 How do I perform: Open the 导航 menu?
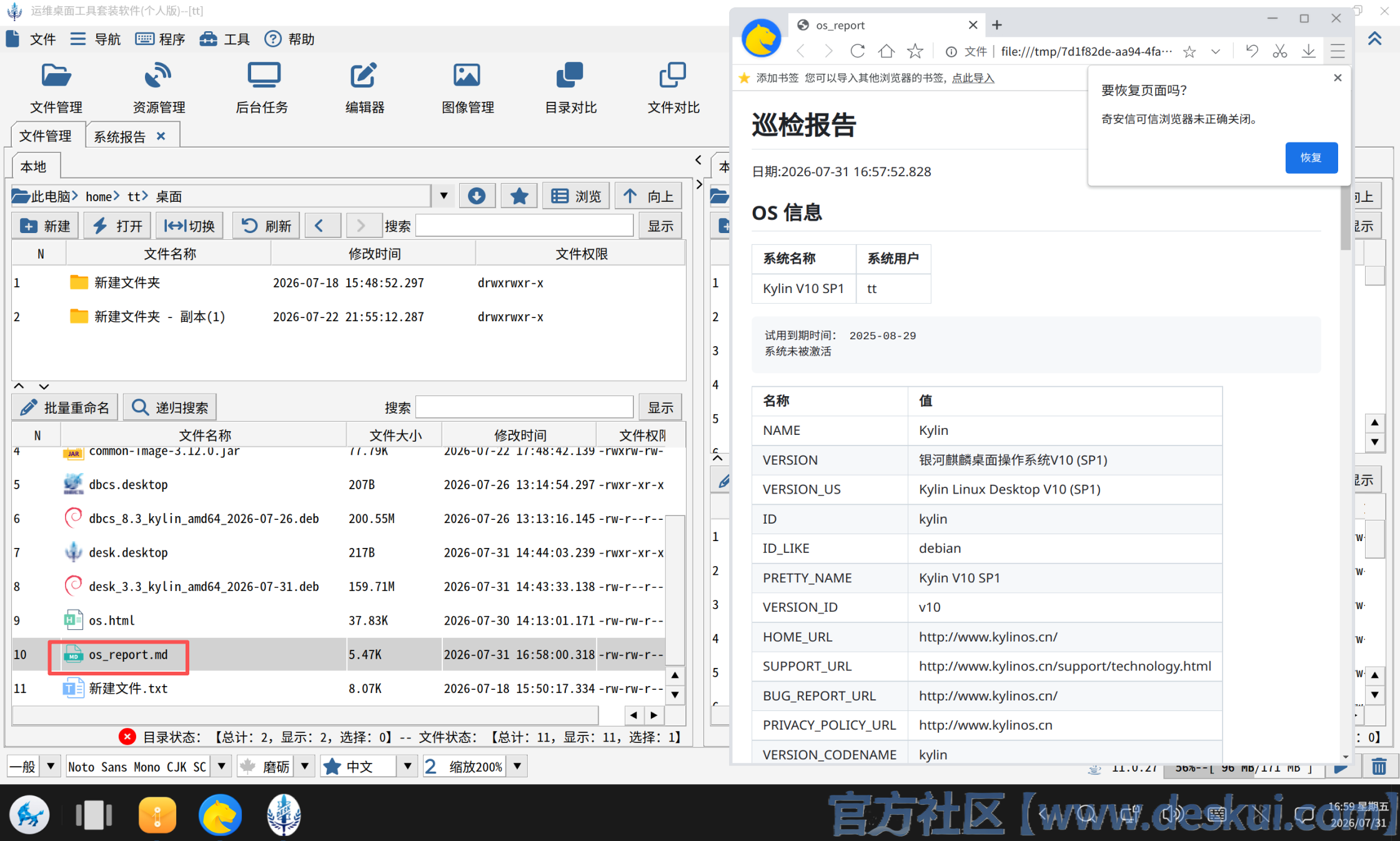point(96,39)
